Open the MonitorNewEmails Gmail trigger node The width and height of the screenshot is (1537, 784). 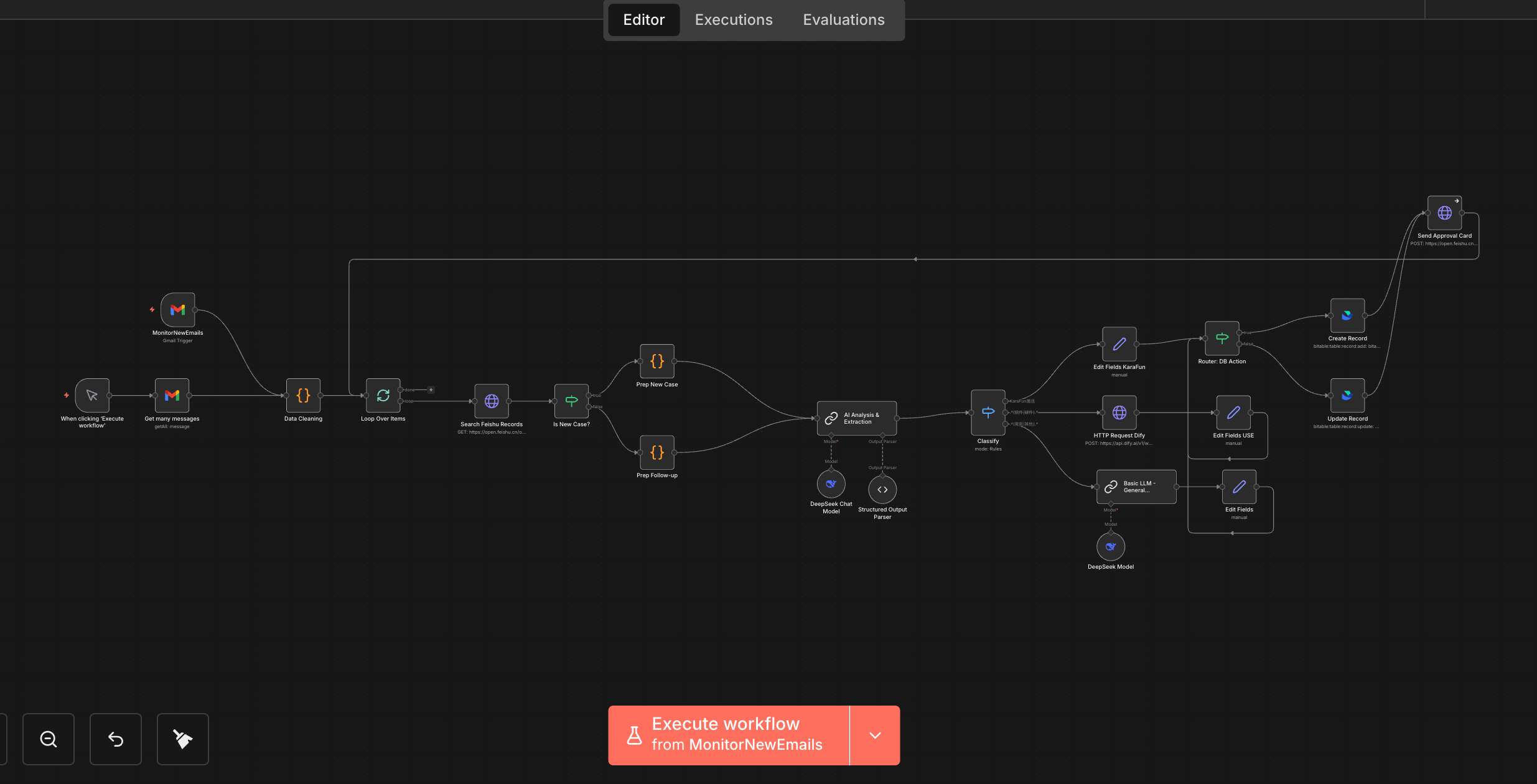point(178,310)
